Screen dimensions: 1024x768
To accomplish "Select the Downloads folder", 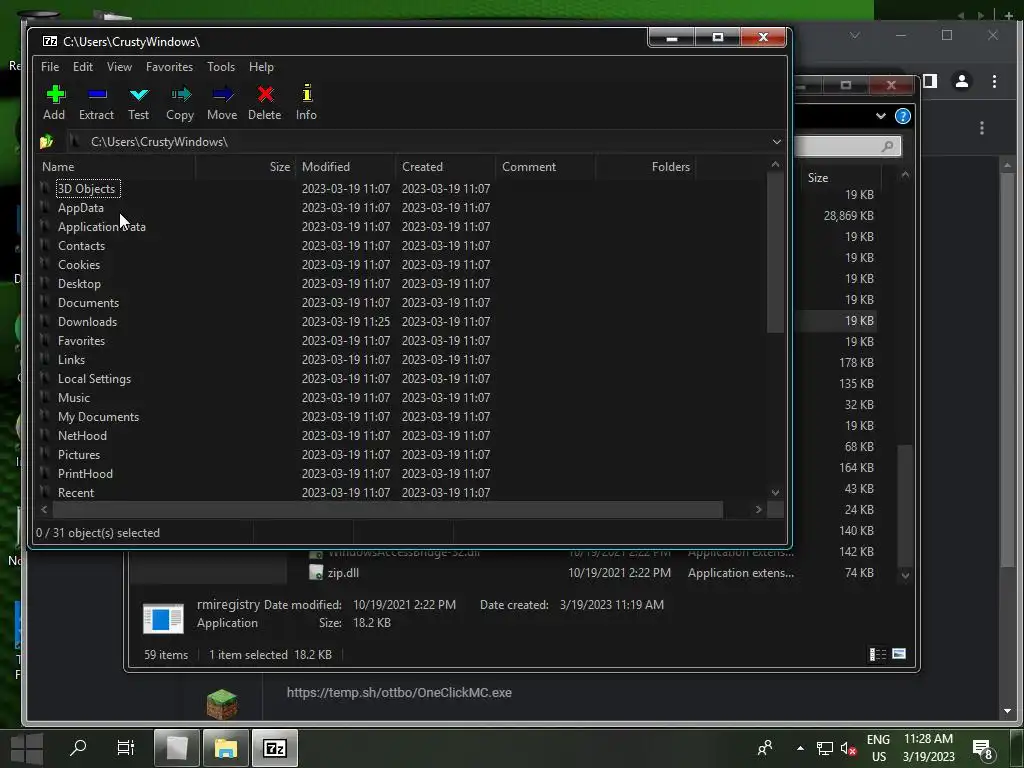I will 88,321.
